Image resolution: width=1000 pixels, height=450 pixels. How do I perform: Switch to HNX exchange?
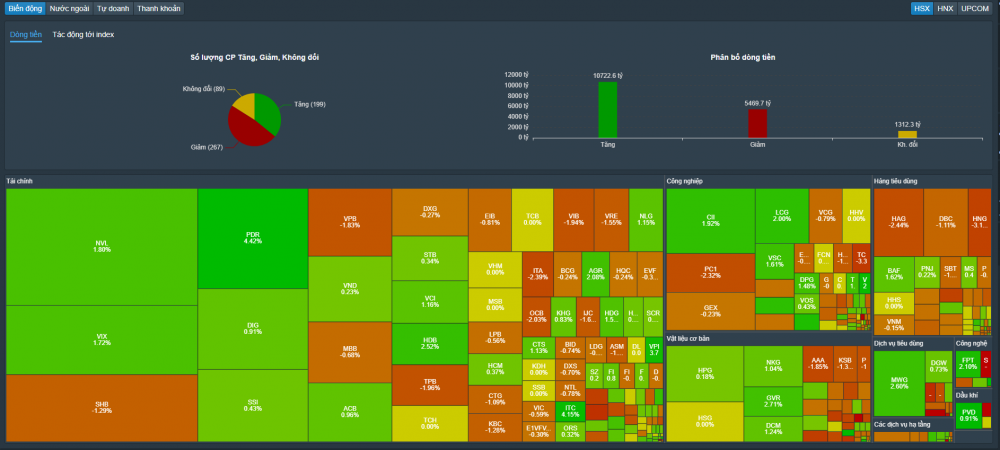[945, 8]
